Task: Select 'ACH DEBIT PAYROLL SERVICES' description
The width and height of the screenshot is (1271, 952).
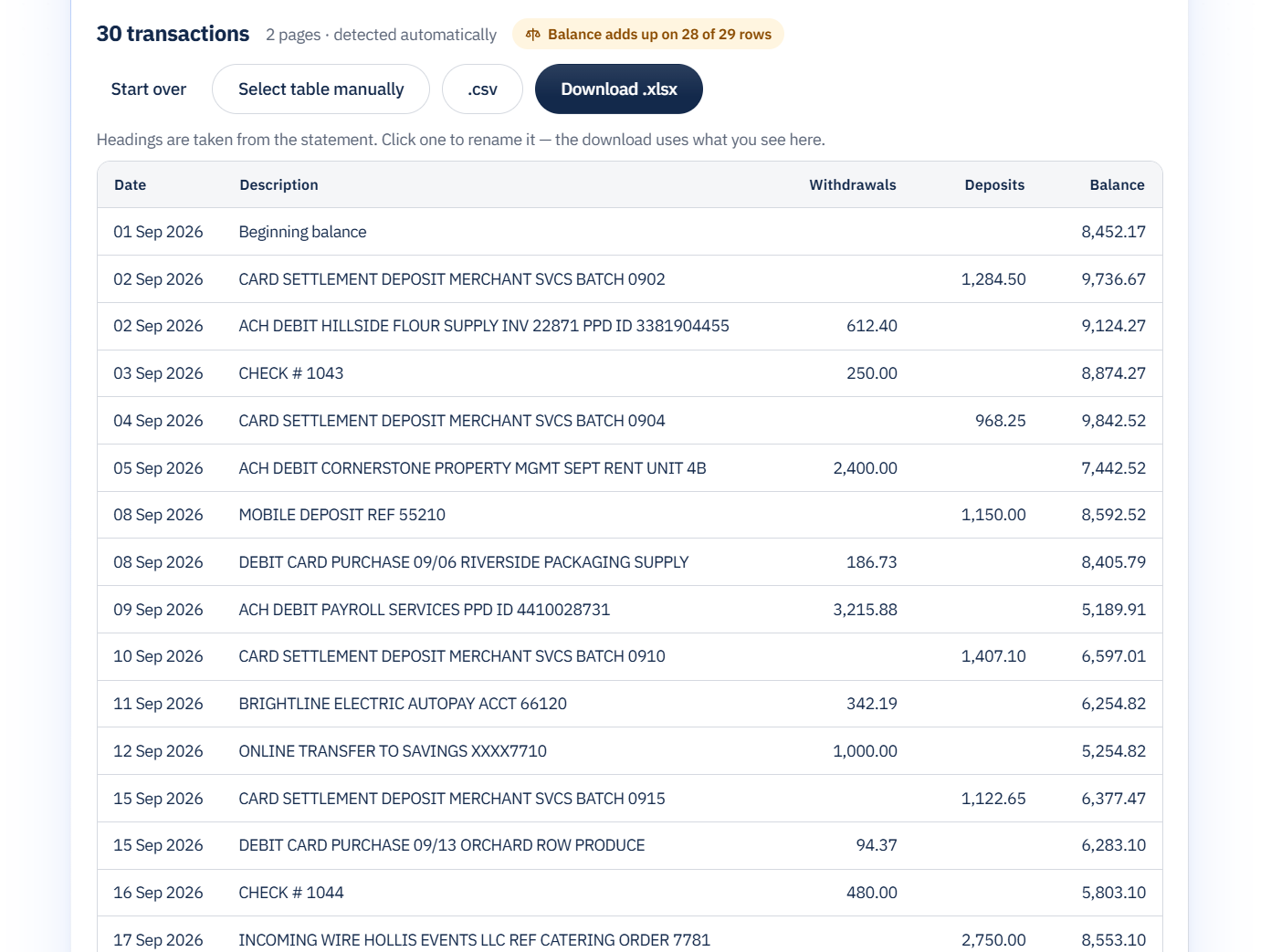Action: point(425,610)
